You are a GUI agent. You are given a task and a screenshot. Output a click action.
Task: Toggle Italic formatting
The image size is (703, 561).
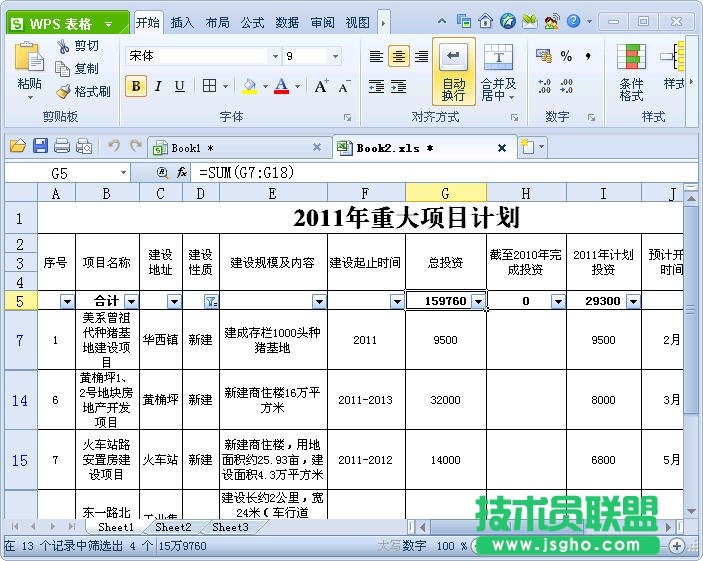[158, 86]
